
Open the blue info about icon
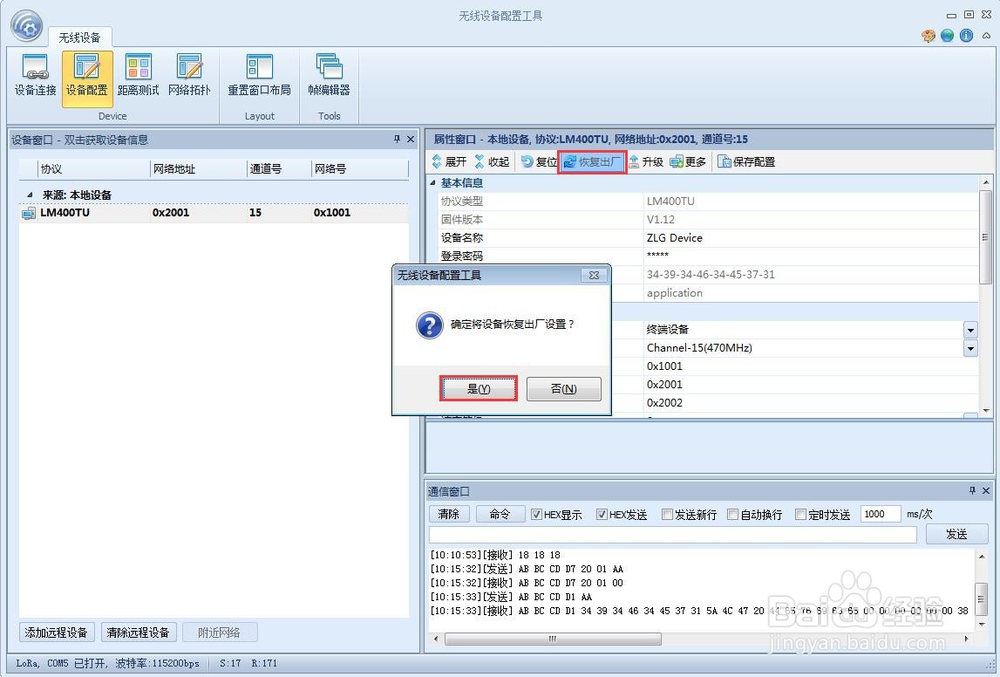pos(966,36)
